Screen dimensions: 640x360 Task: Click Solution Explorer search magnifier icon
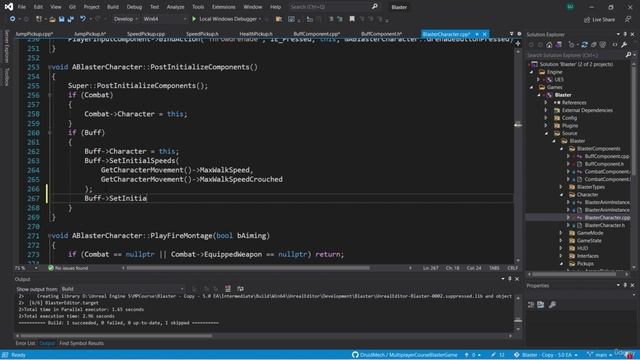pos(628,55)
